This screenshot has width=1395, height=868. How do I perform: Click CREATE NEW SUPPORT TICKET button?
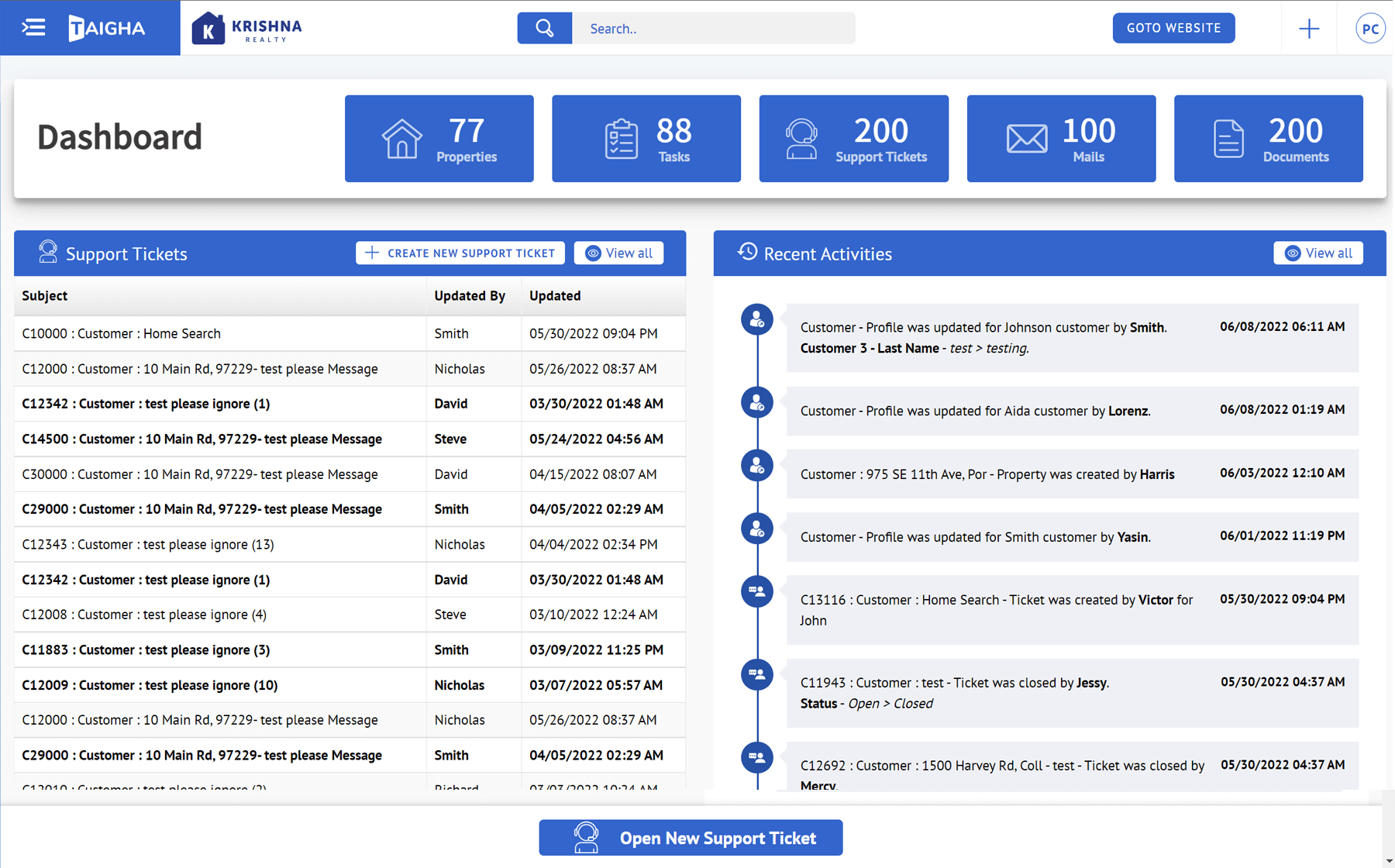click(460, 253)
